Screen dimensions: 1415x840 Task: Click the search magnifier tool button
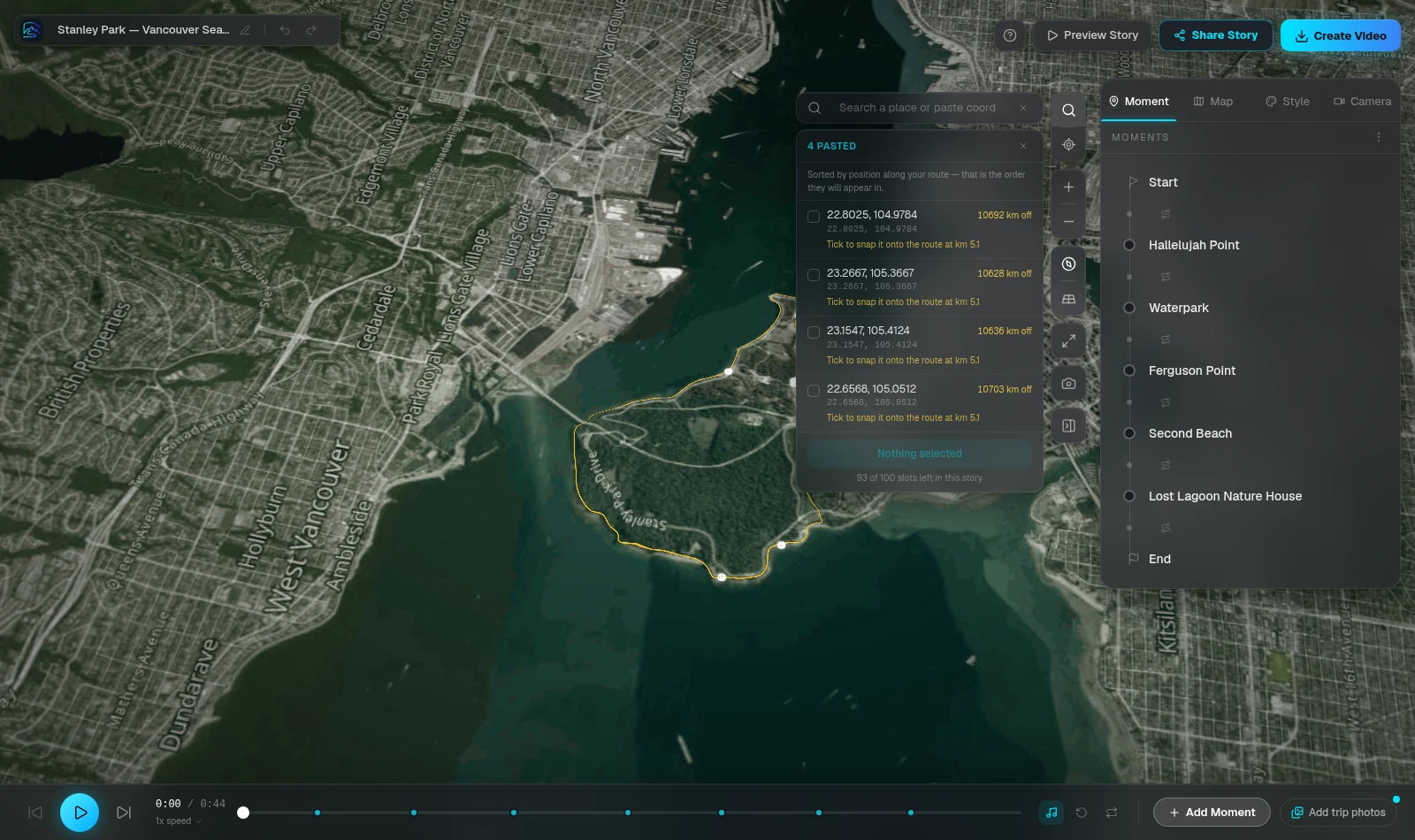(x=1068, y=111)
